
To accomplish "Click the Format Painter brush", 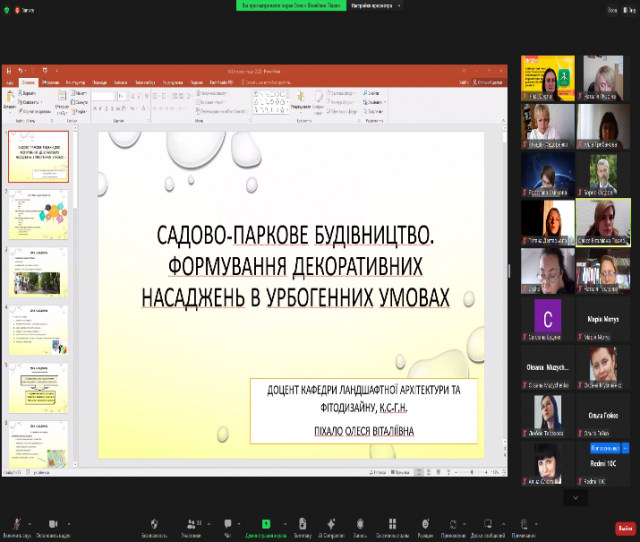I will click(x=34, y=111).
